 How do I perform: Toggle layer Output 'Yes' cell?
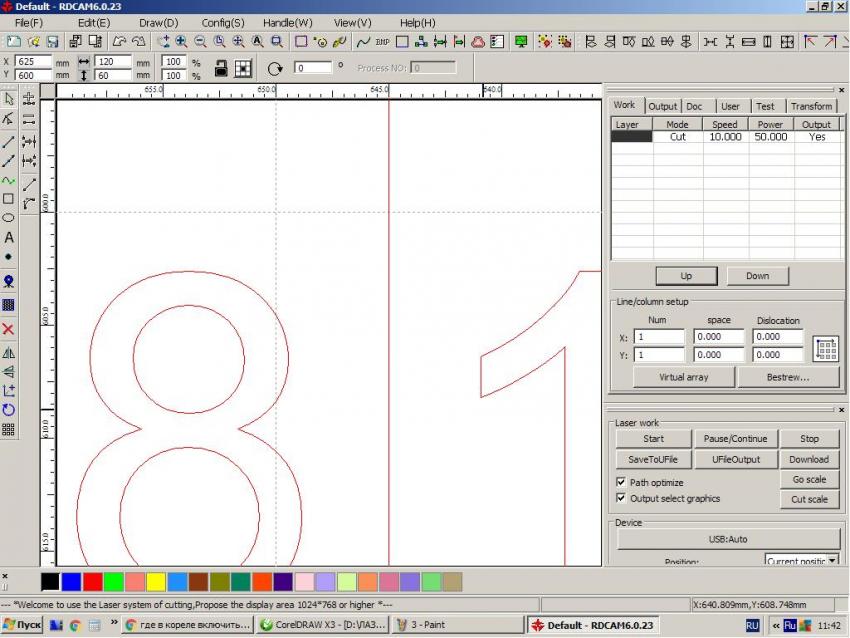[817, 137]
